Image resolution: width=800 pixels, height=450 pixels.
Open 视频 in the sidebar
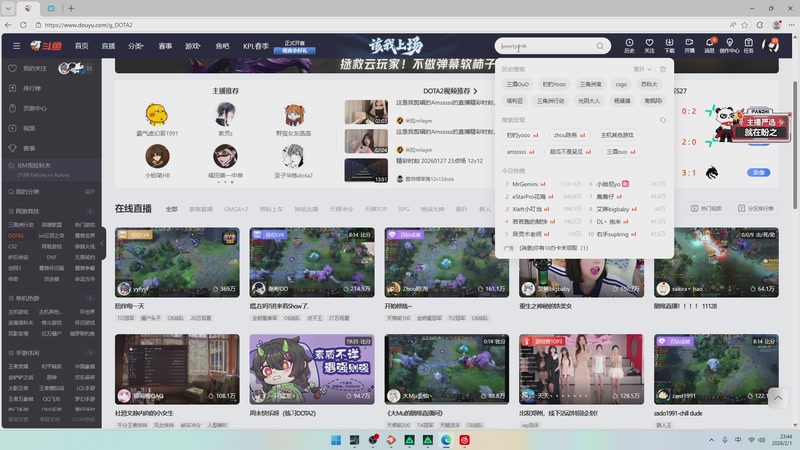pos(29,128)
